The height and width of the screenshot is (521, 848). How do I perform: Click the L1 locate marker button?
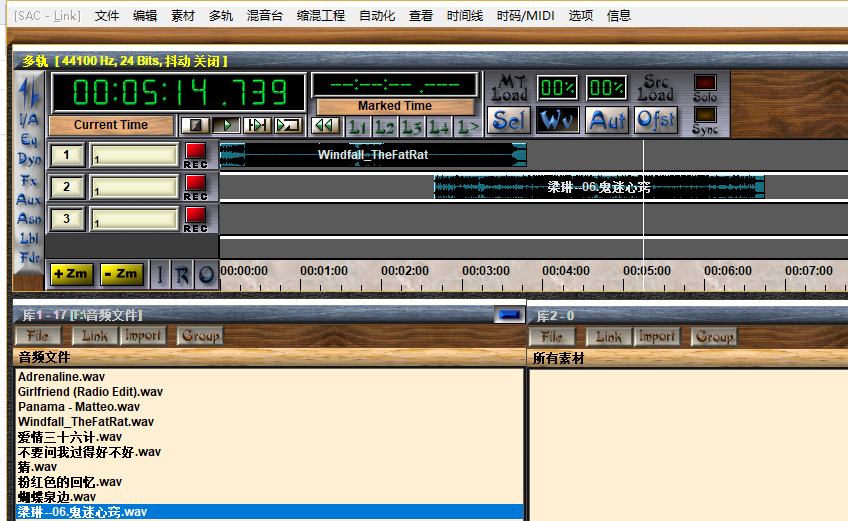click(x=357, y=126)
